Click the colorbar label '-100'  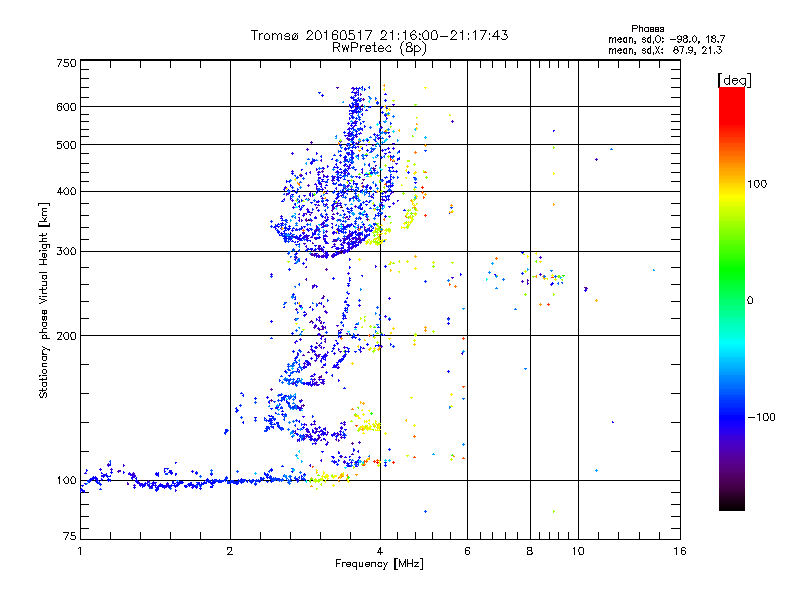761,417
